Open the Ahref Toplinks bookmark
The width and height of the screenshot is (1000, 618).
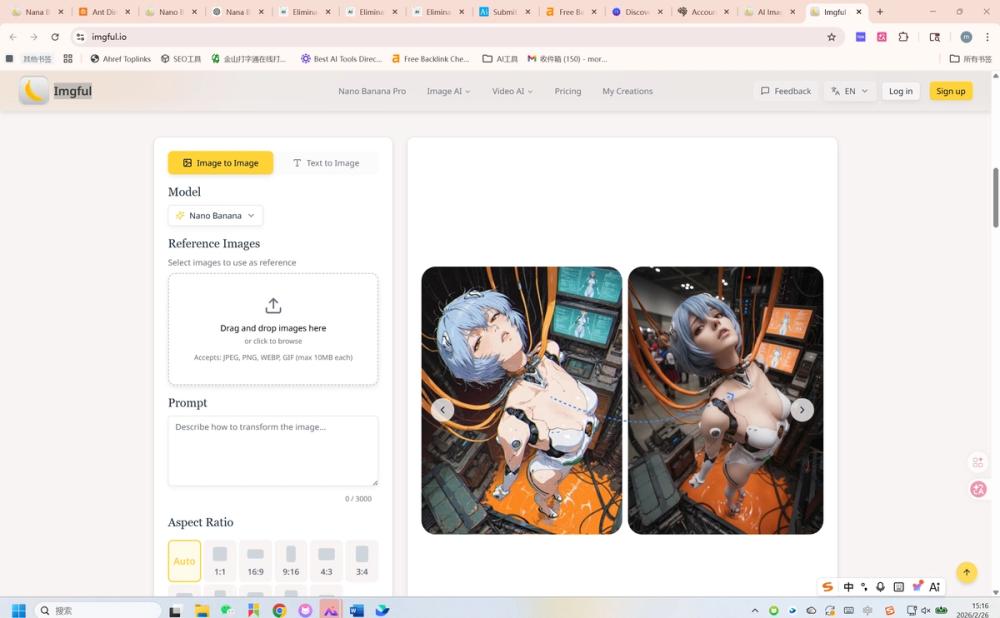point(121,59)
